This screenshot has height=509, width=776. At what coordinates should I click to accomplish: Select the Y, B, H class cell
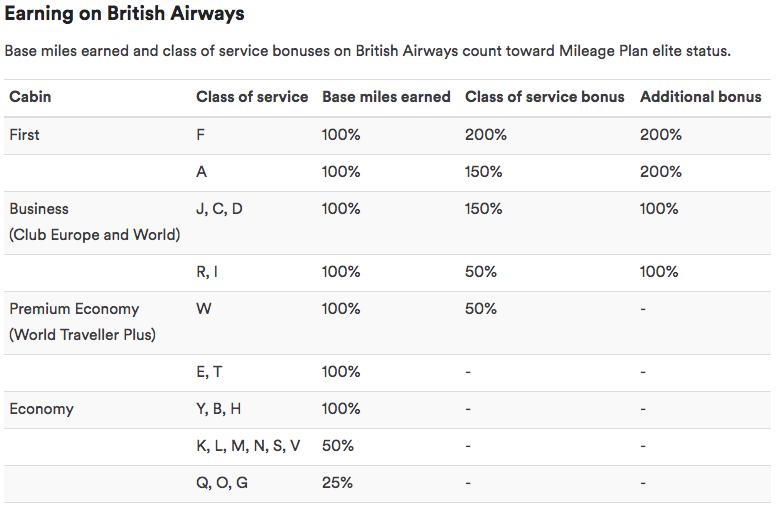pyautogui.click(x=218, y=409)
